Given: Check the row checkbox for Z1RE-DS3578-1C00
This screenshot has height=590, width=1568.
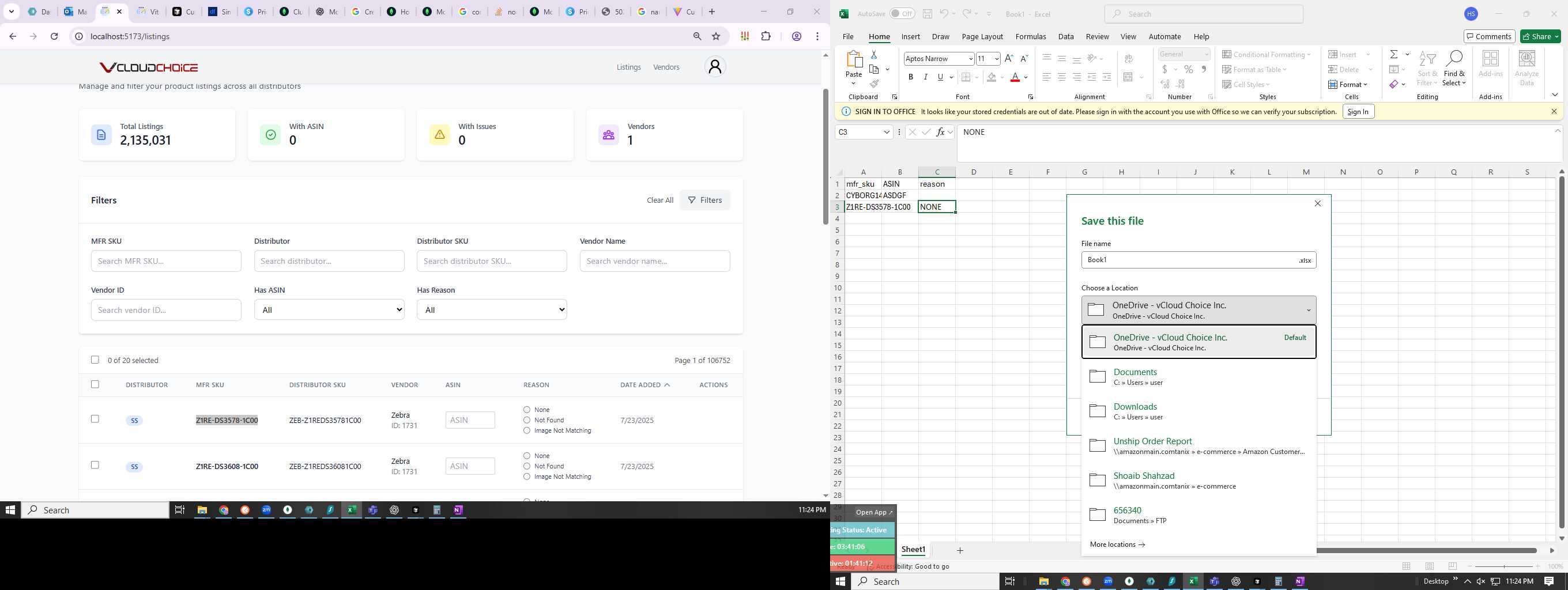Looking at the screenshot, I should pos(95,419).
